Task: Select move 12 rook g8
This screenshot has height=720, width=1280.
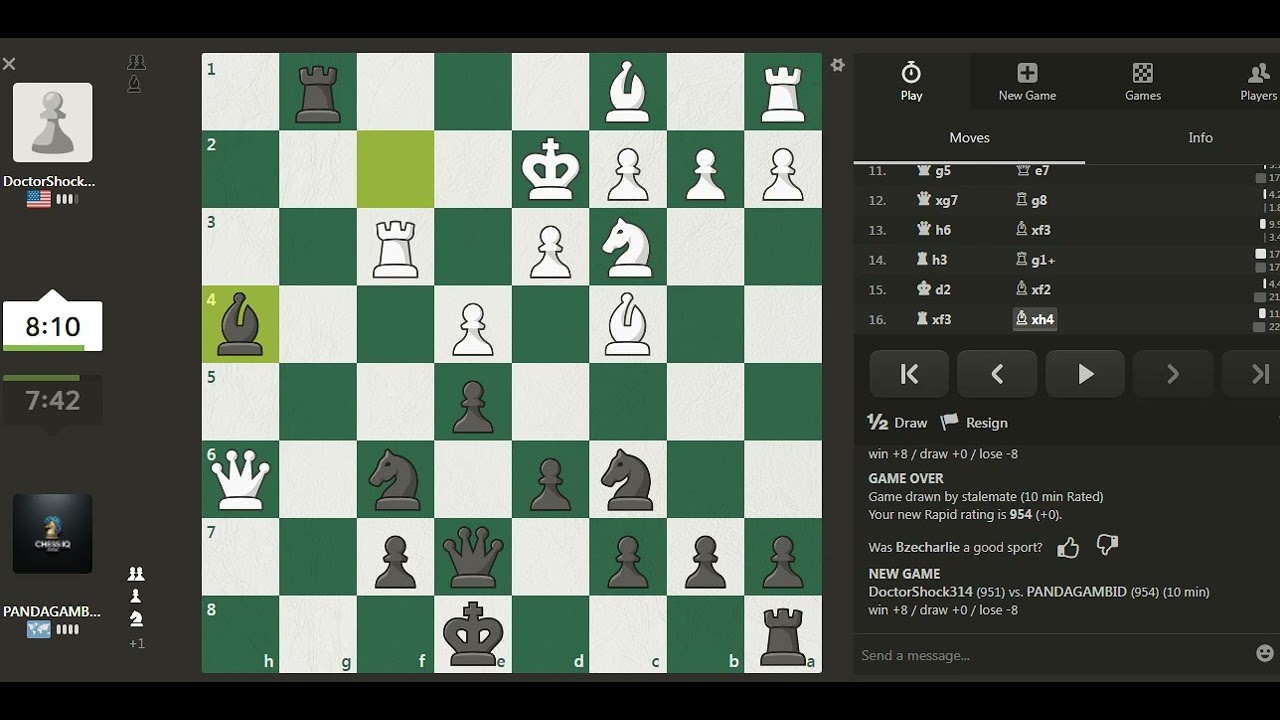Action: pos(1031,200)
